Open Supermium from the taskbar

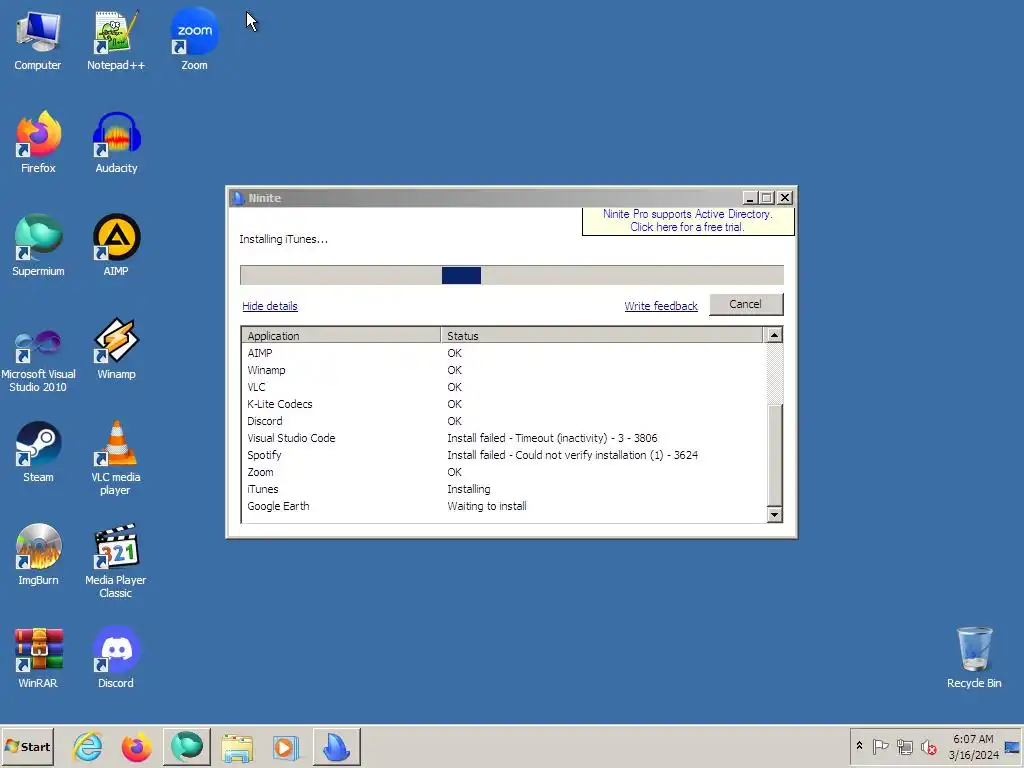187,746
